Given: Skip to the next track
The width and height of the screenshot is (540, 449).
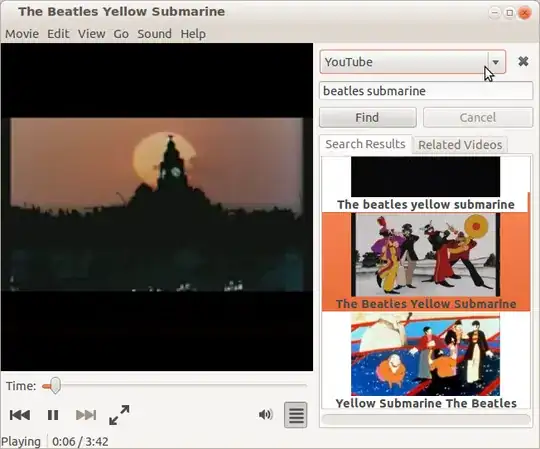Looking at the screenshot, I should tap(86, 415).
